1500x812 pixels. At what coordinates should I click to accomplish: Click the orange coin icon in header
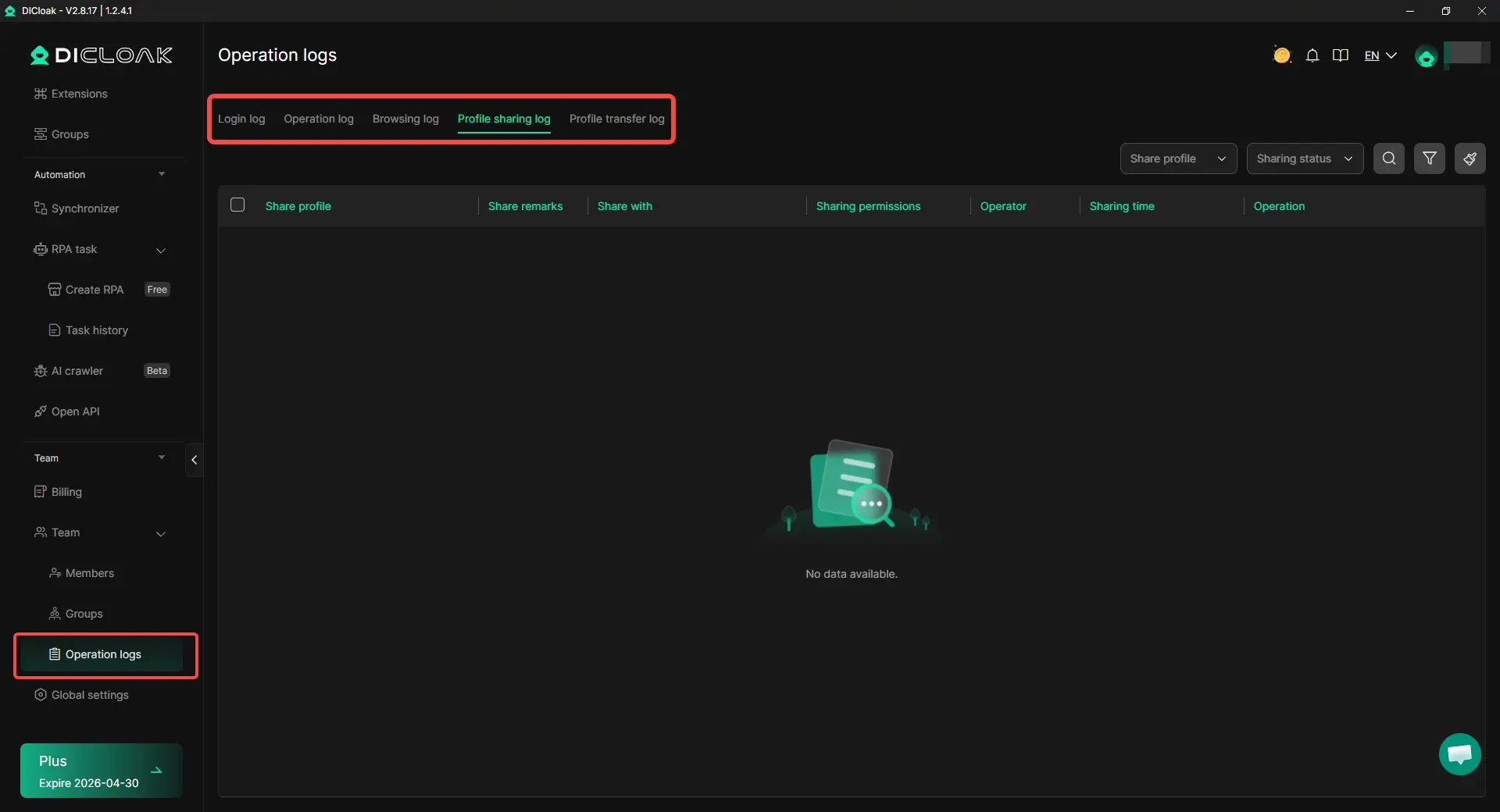point(1281,55)
